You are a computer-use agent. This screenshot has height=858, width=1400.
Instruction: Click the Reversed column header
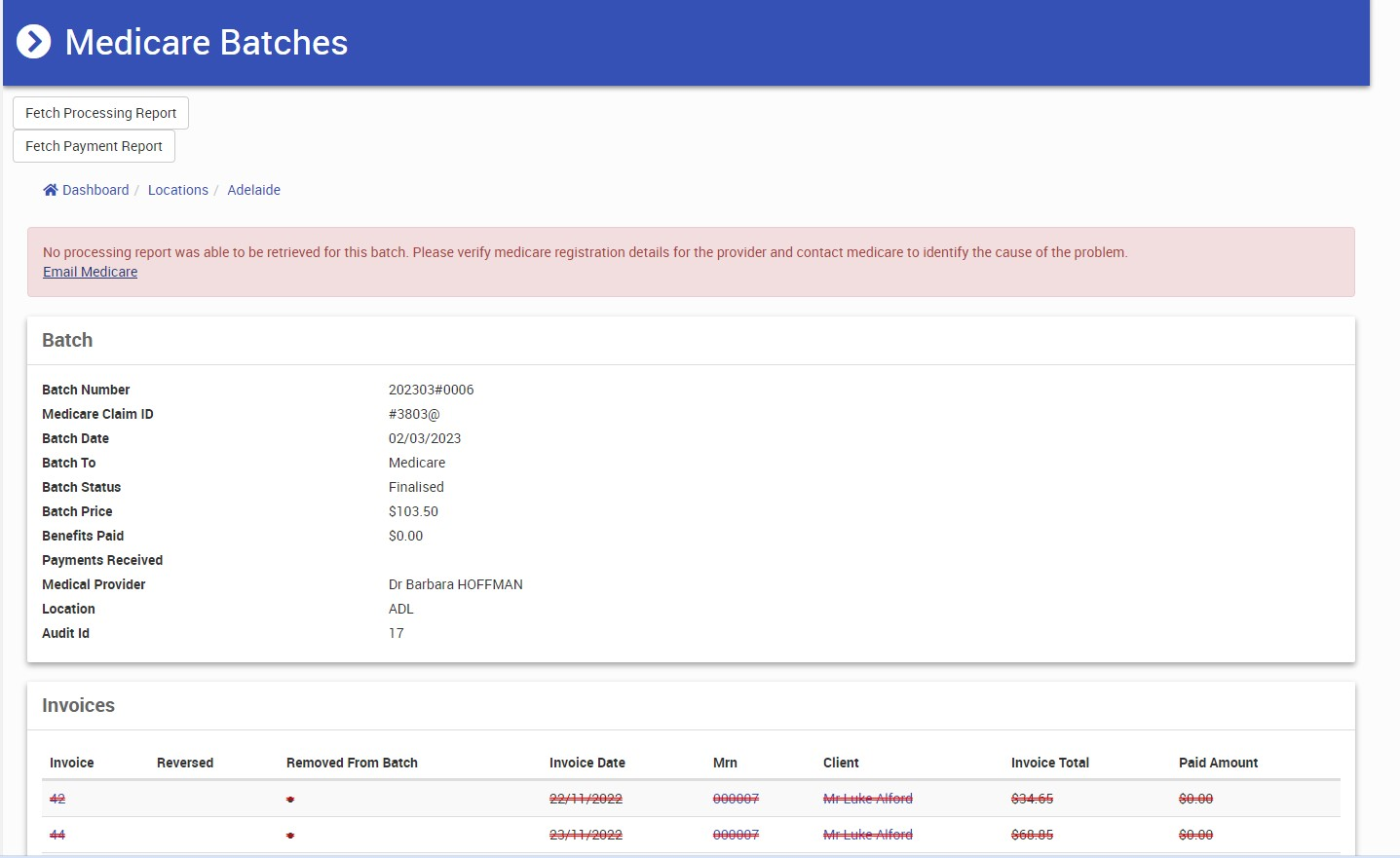[185, 763]
